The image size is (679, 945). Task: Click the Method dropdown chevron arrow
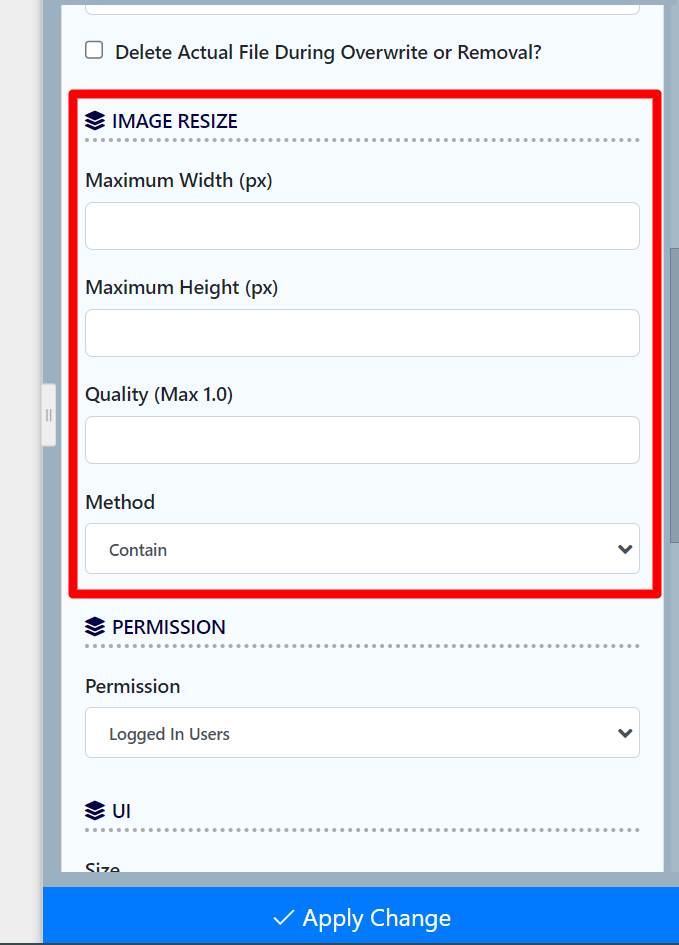[x=625, y=549]
